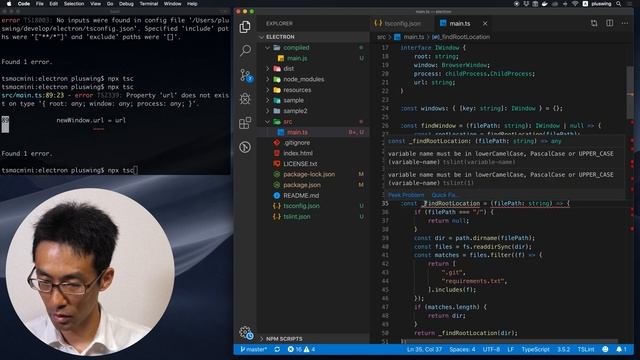Change encoding via UTF-8 indicator
This screenshot has height=360, width=640.
click(x=491, y=349)
